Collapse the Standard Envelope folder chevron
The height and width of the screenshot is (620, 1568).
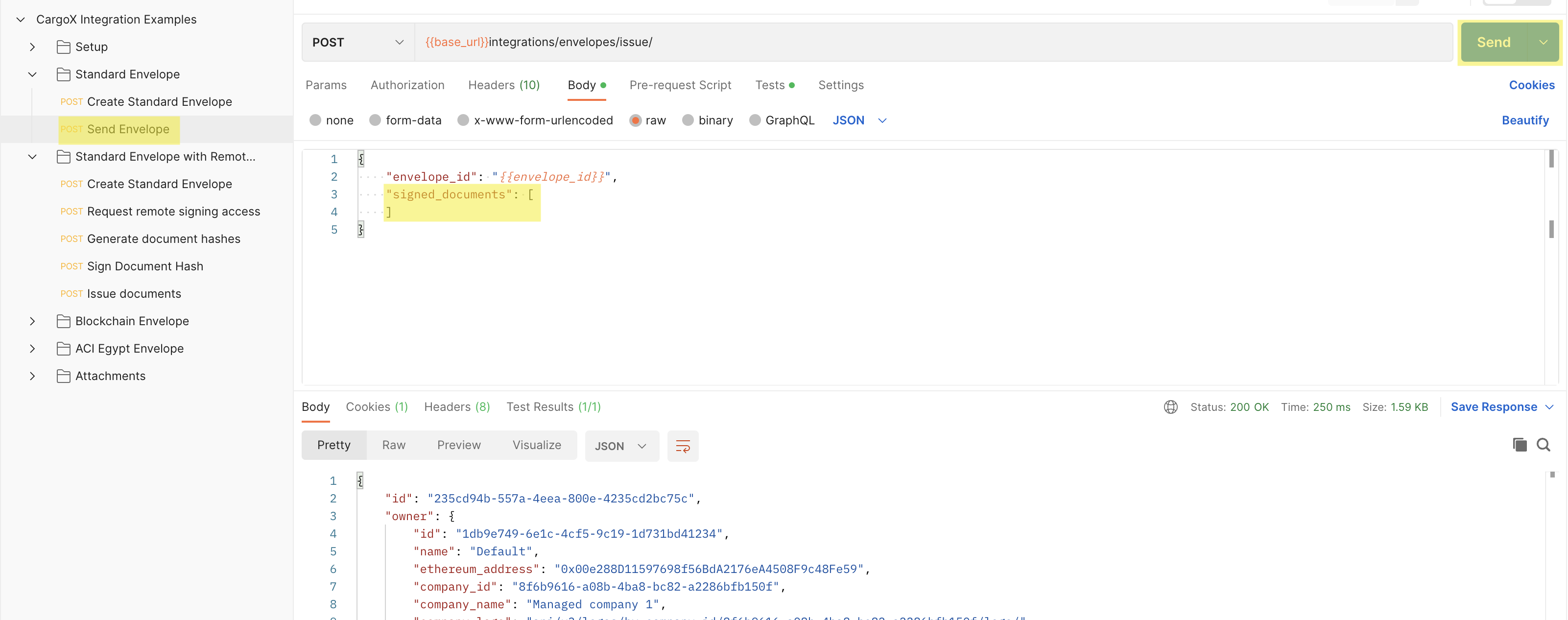click(32, 74)
